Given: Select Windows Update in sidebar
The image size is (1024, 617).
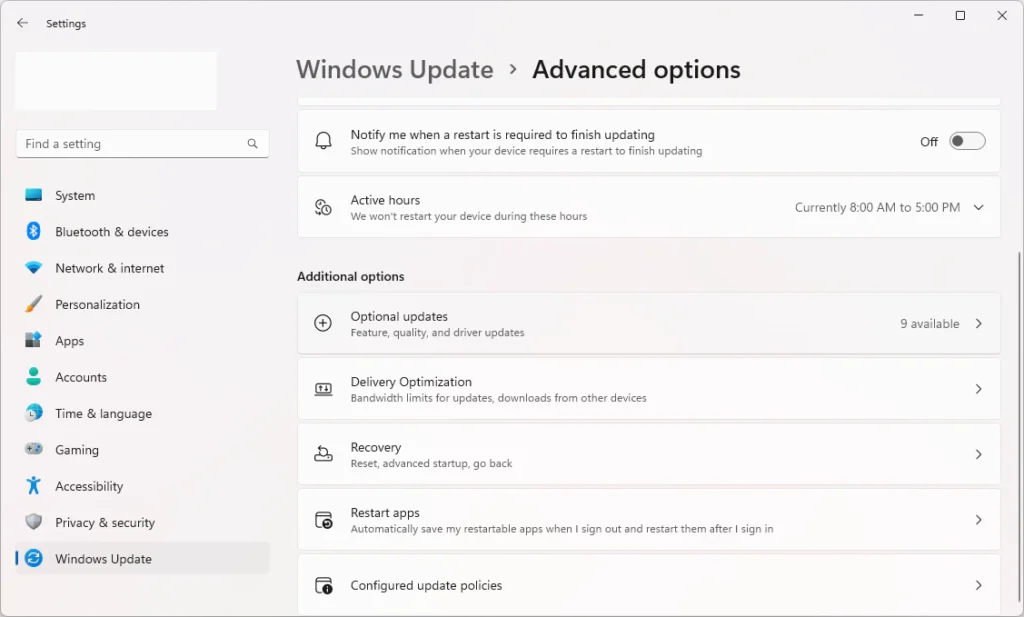Looking at the screenshot, I should point(142,558).
